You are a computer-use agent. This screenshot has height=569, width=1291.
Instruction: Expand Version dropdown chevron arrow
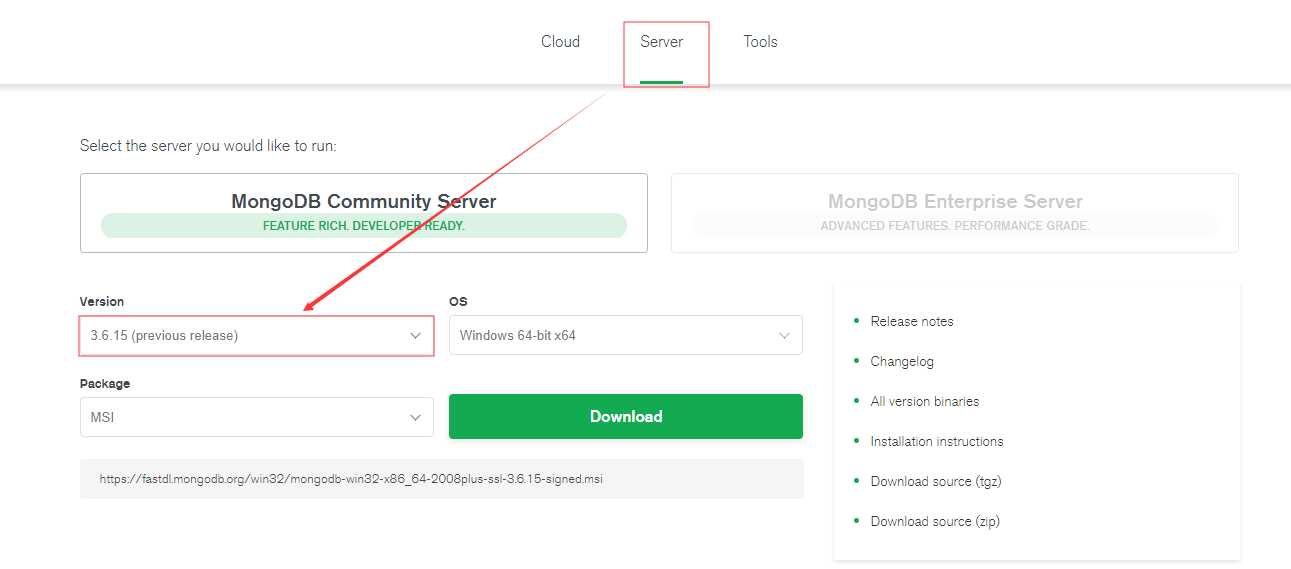pyautogui.click(x=416, y=336)
